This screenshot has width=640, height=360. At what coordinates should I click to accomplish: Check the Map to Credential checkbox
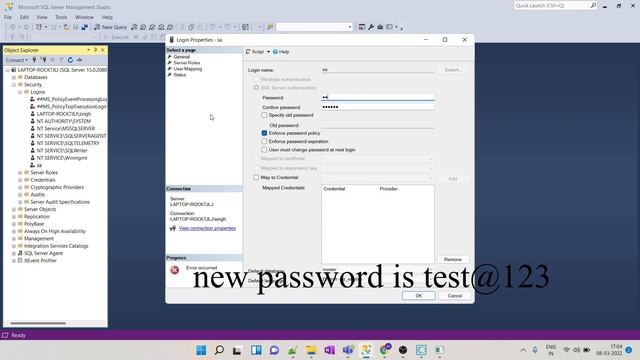tap(256, 178)
